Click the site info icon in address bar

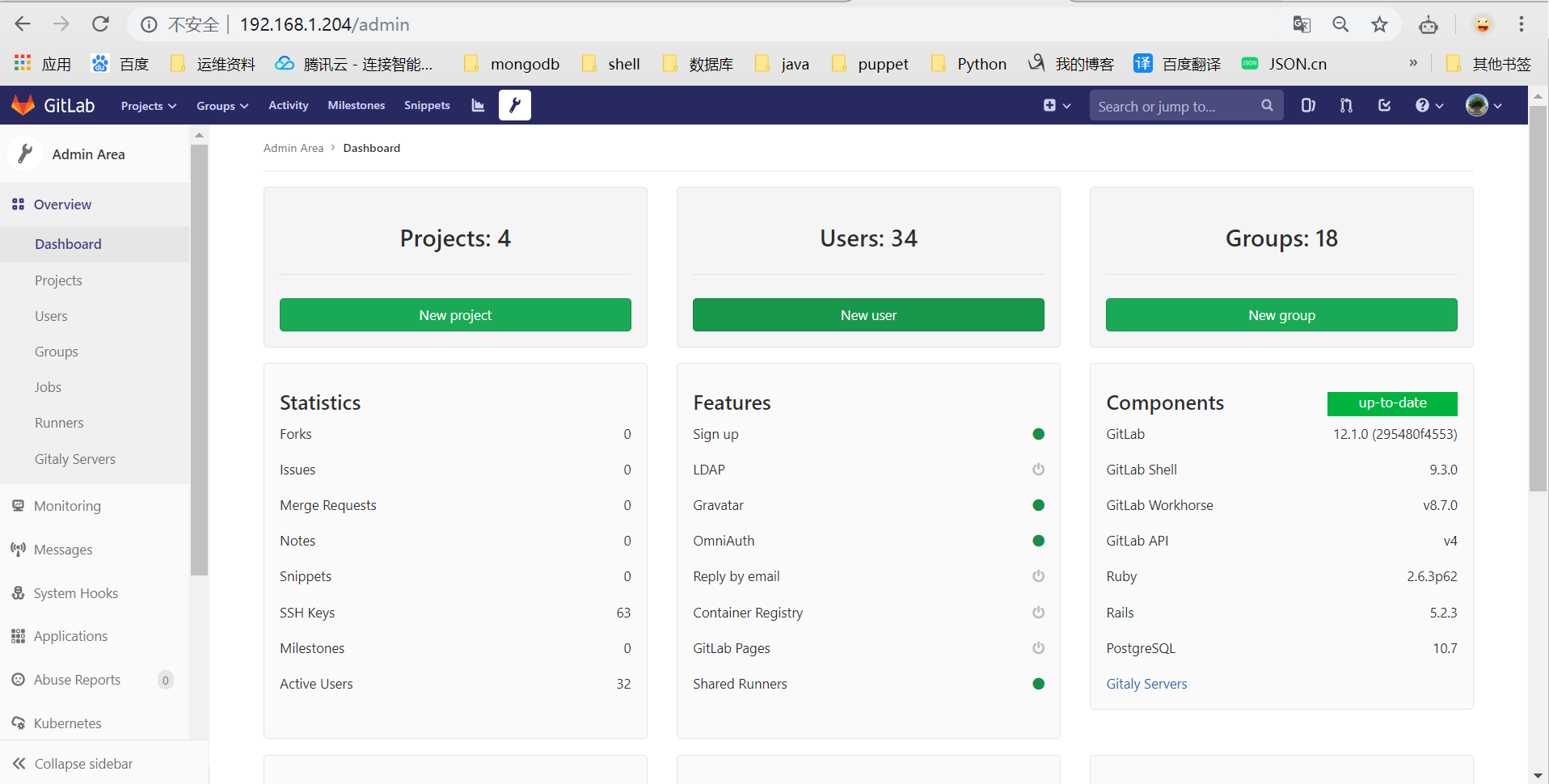pyautogui.click(x=149, y=25)
